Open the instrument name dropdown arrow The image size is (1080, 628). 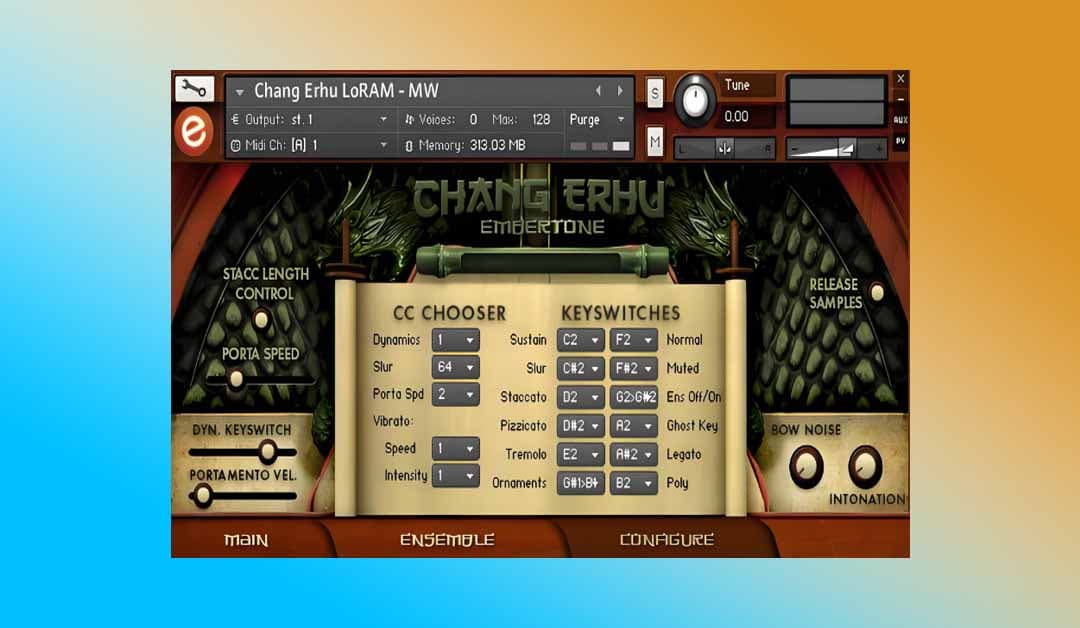(x=239, y=92)
